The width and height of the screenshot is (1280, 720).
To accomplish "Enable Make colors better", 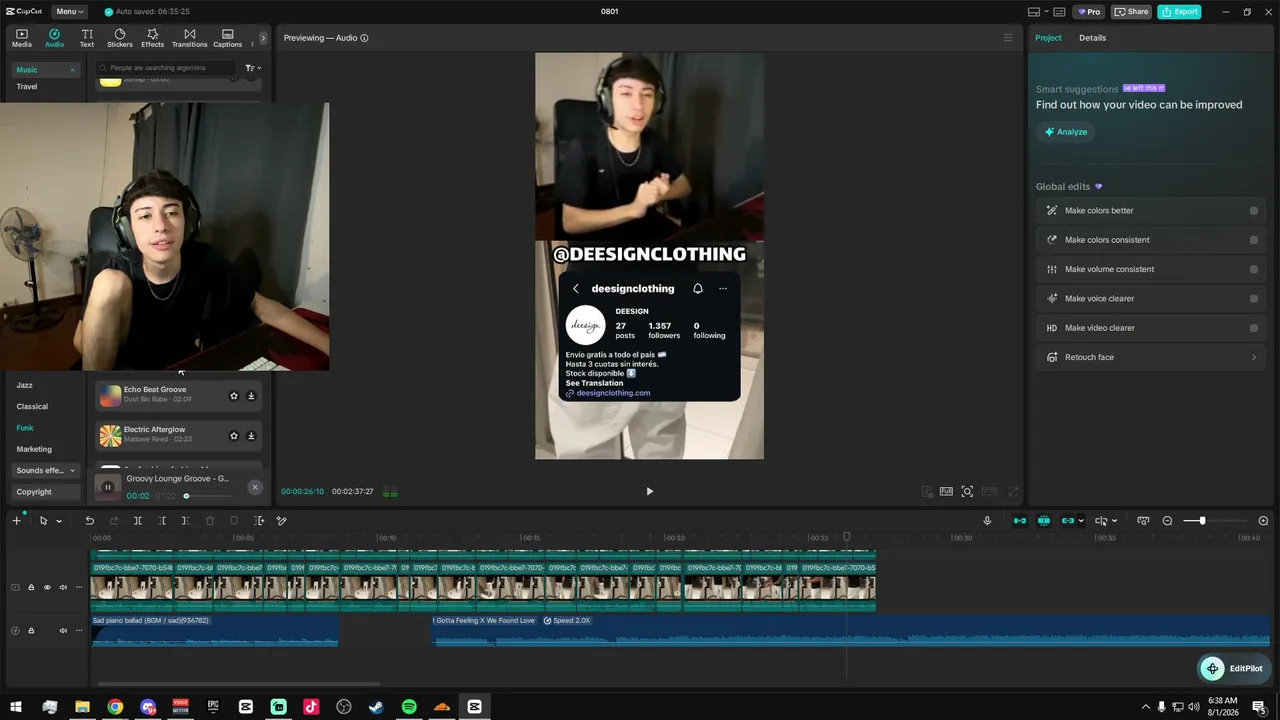I will [x=1254, y=211].
